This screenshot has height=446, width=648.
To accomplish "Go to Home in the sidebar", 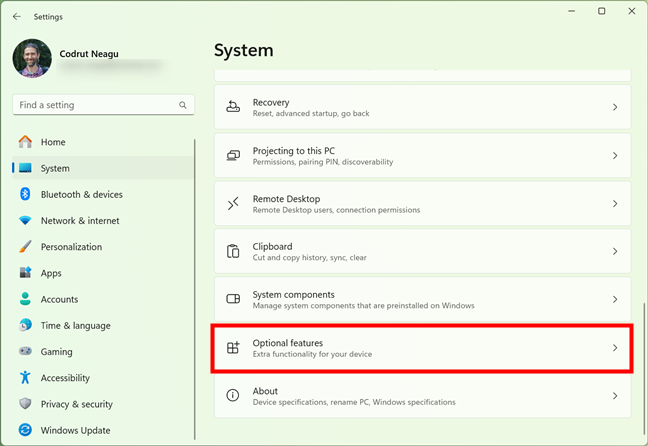I will (x=53, y=142).
